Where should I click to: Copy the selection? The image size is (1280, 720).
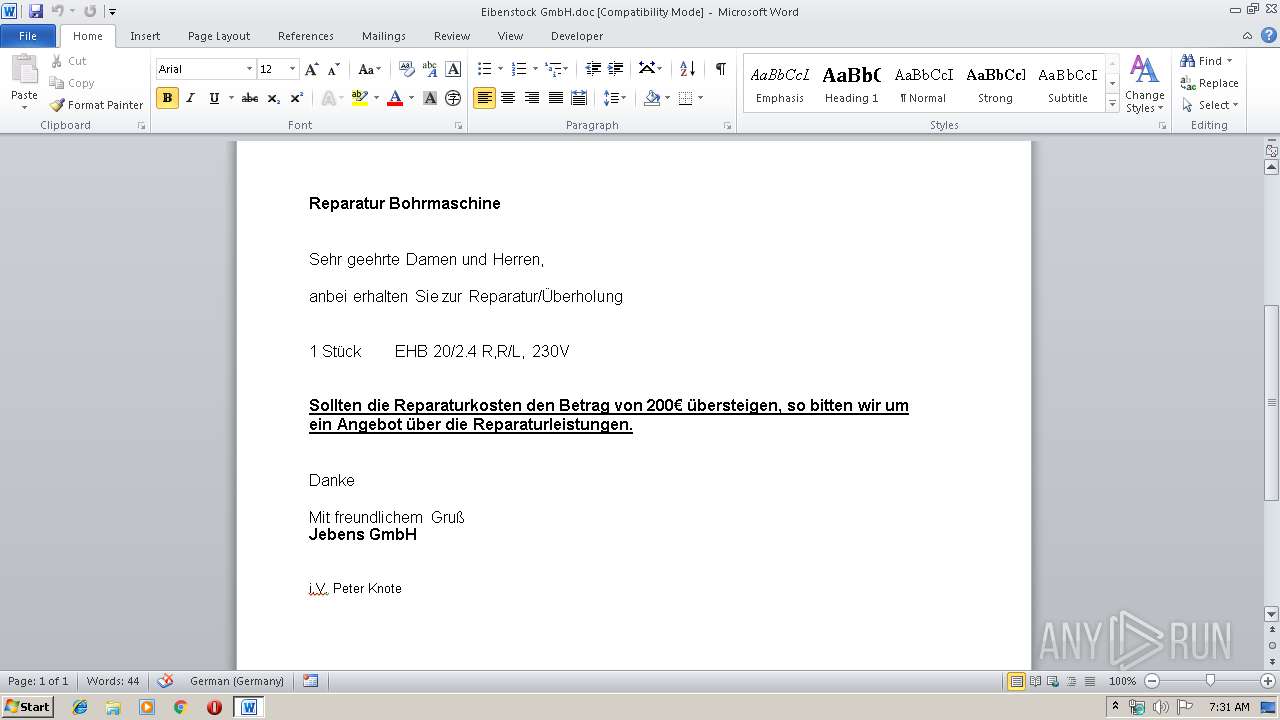tap(72, 83)
